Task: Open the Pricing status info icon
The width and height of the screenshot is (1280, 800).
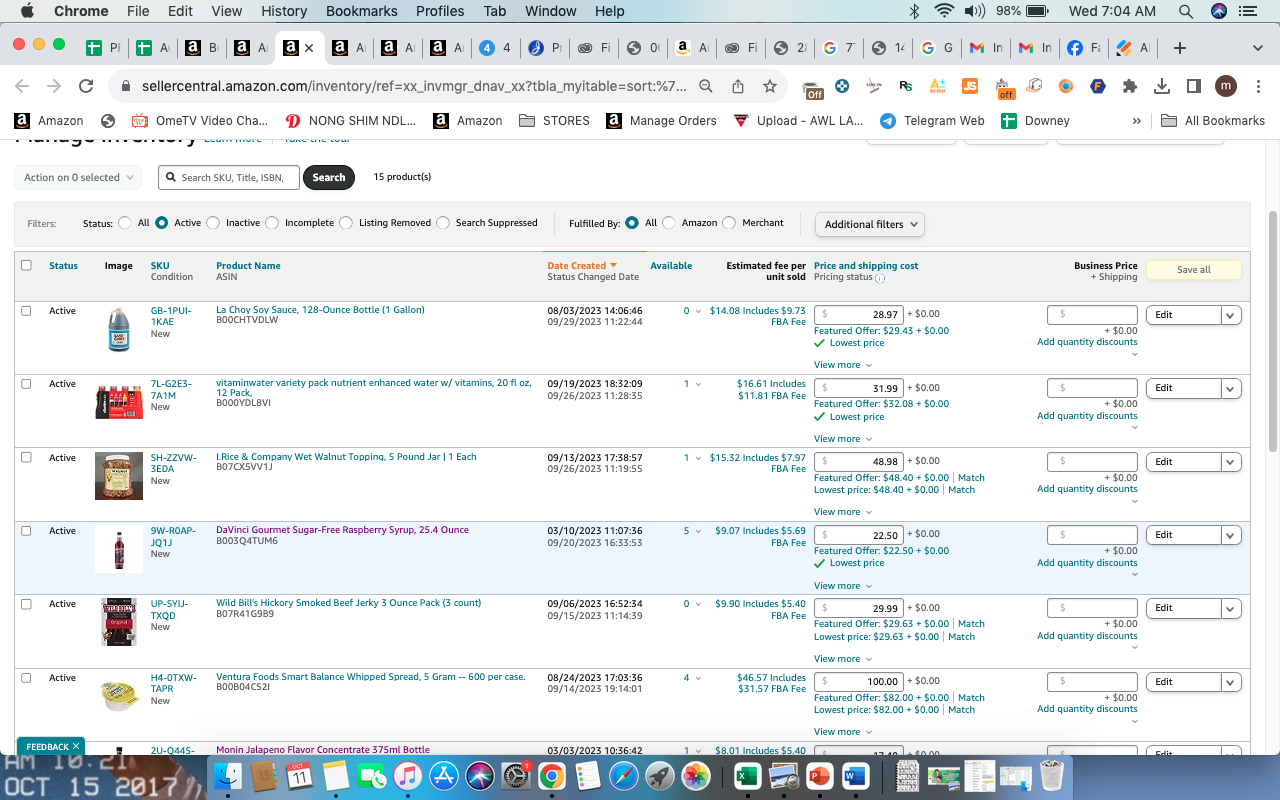Action: point(880,278)
